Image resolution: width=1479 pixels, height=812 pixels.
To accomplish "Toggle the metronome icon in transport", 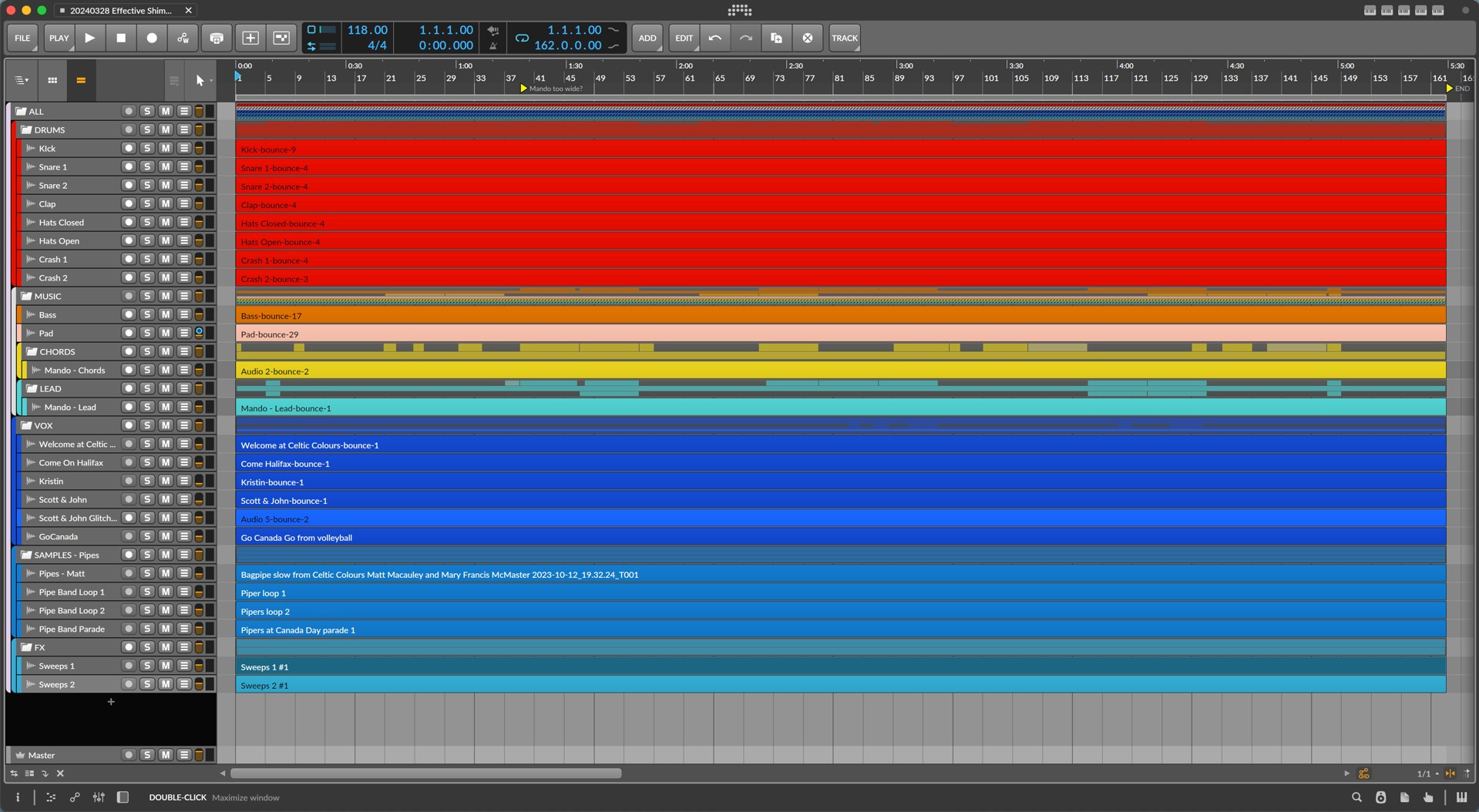I will pyautogui.click(x=493, y=45).
